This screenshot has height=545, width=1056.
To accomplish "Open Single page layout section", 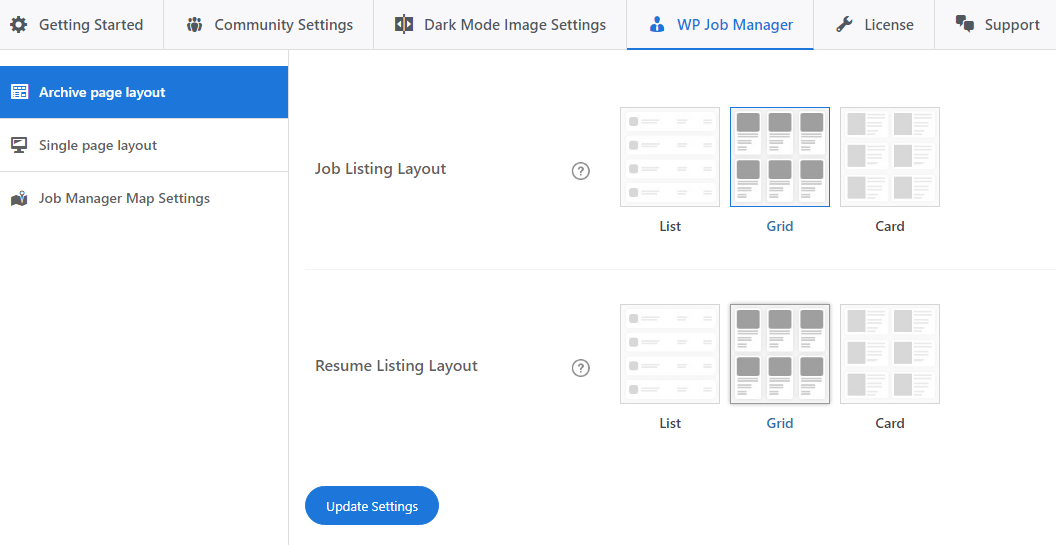I will tap(98, 146).
